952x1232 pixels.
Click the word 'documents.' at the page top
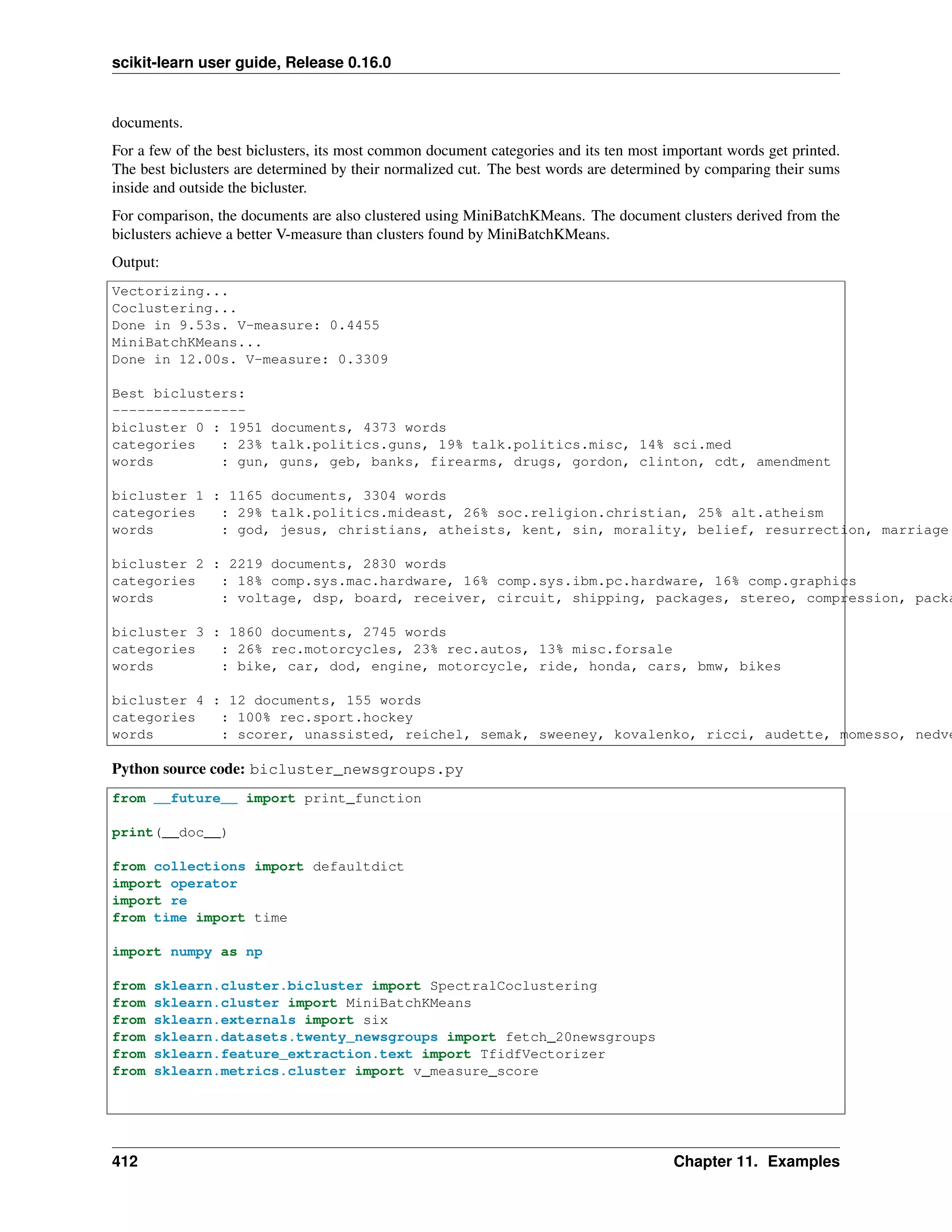click(147, 123)
